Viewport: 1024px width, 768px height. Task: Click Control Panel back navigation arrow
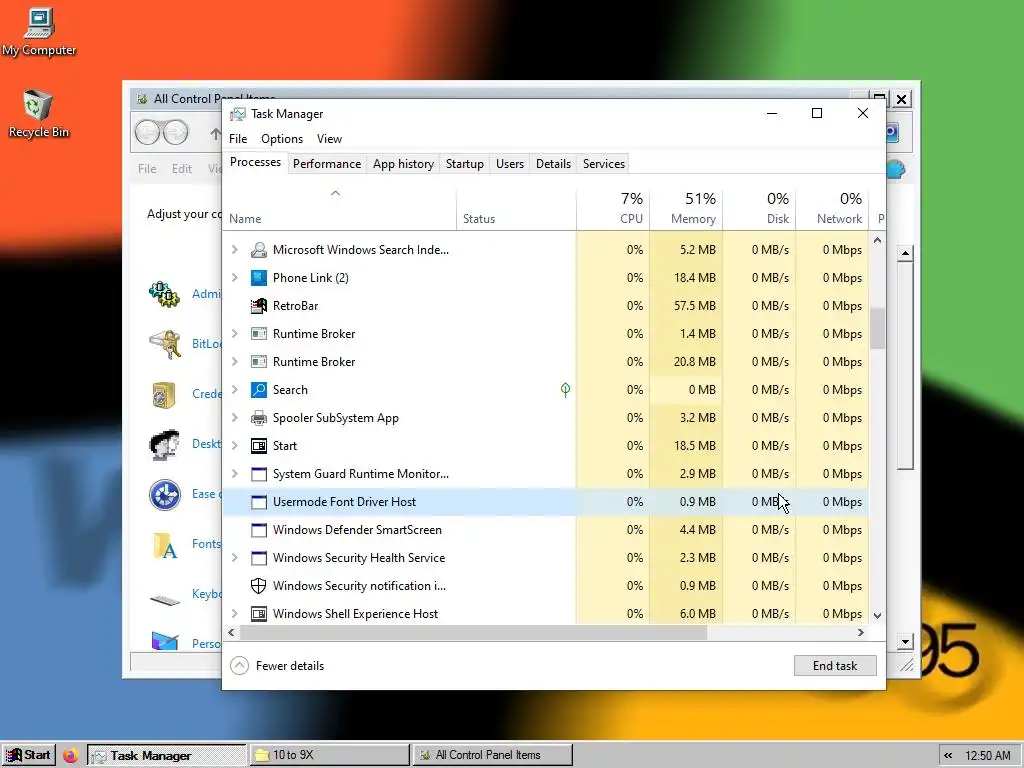(148, 133)
